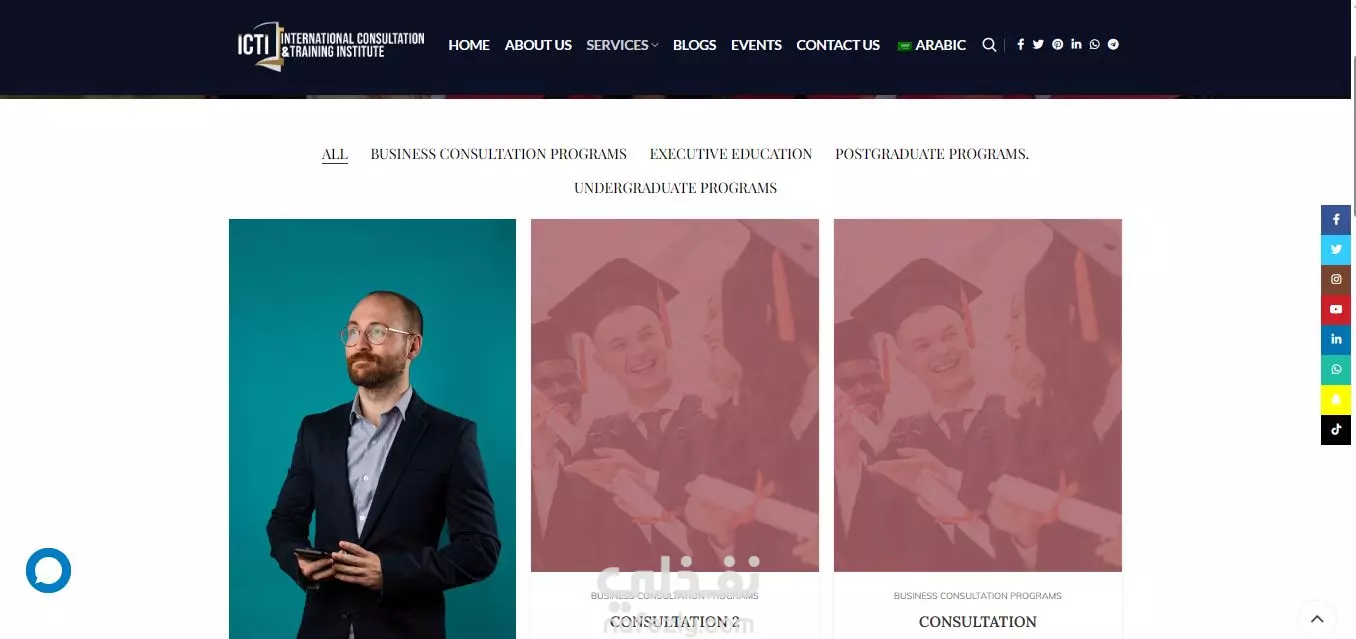Click the red YouTube icon in the side bar
The width and height of the screenshot is (1356, 639).
coord(1336,309)
